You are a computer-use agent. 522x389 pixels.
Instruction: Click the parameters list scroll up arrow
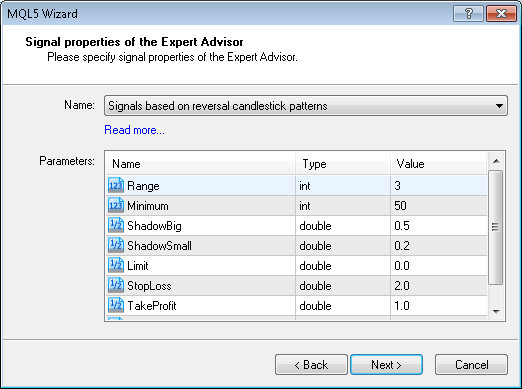[x=496, y=161]
